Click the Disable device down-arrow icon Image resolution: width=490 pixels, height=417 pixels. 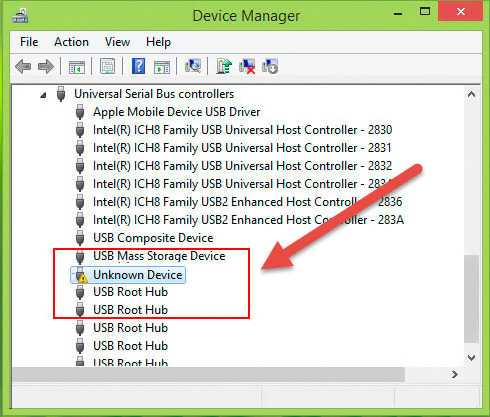270,66
